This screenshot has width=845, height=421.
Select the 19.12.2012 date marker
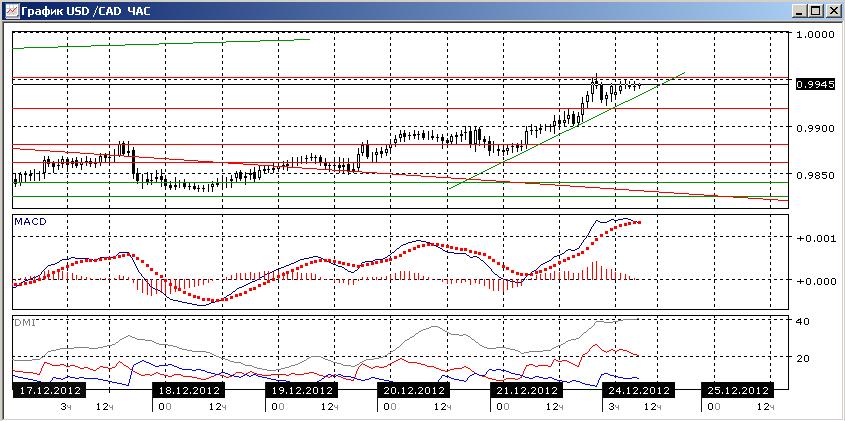(x=300, y=390)
